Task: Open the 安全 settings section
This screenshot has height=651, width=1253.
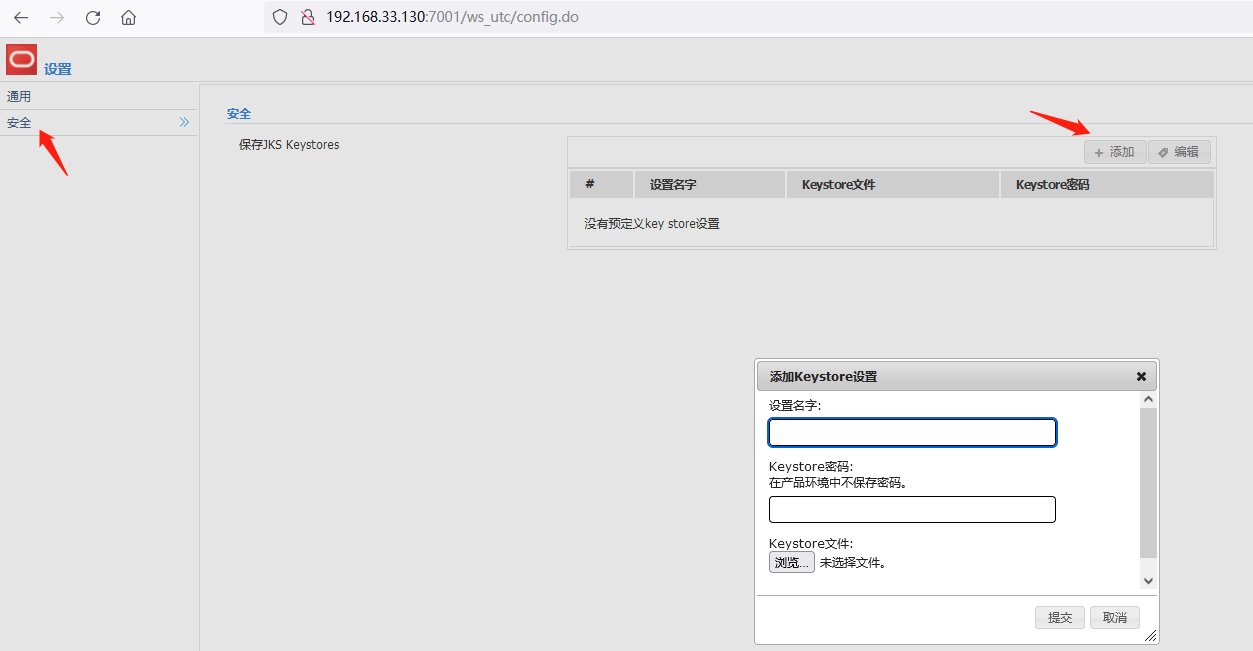Action: click(99, 123)
